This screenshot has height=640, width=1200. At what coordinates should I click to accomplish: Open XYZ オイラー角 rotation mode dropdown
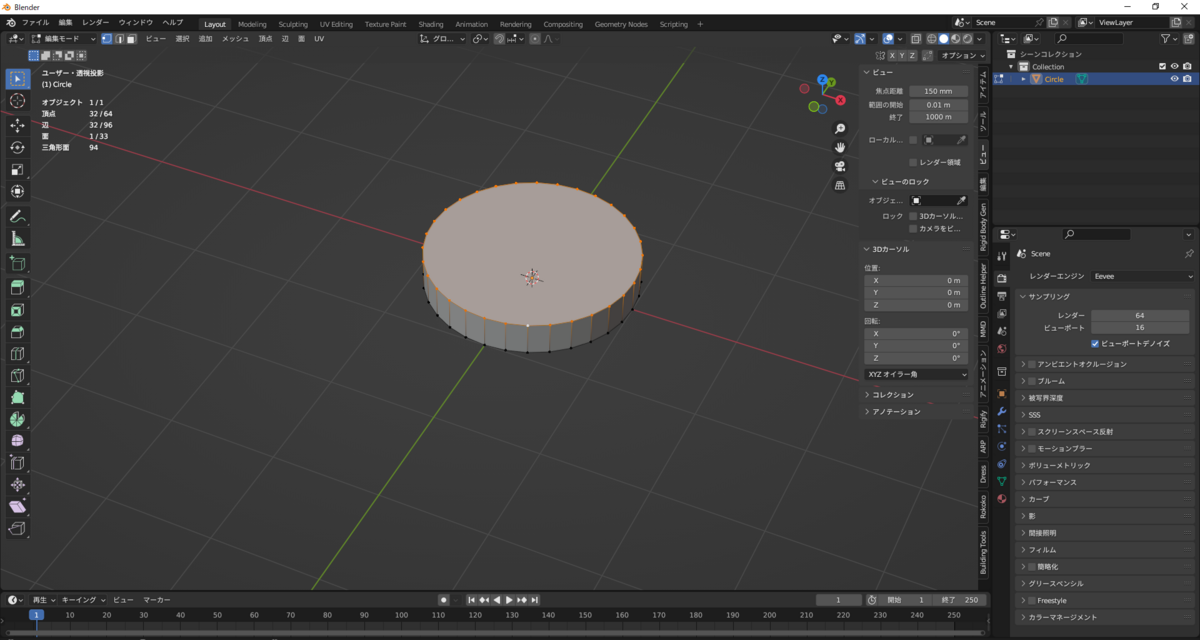point(917,374)
